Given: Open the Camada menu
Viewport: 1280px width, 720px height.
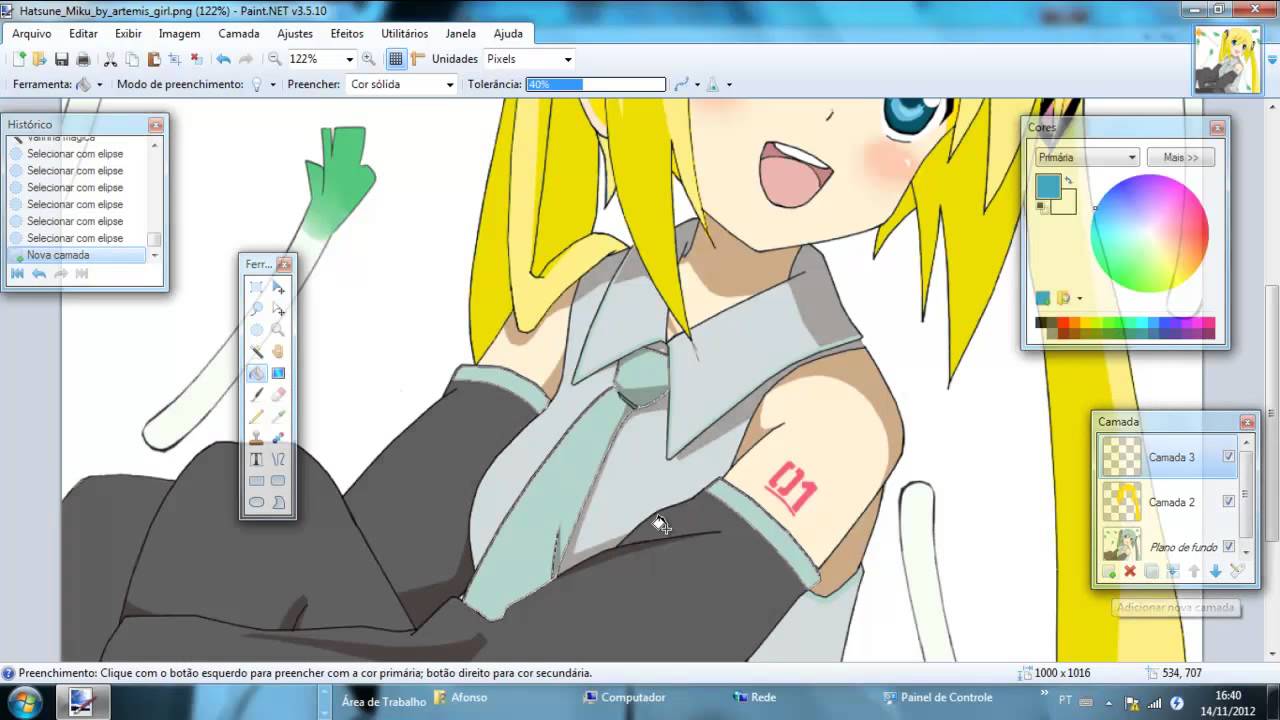Looking at the screenshot, I should 239,33.
